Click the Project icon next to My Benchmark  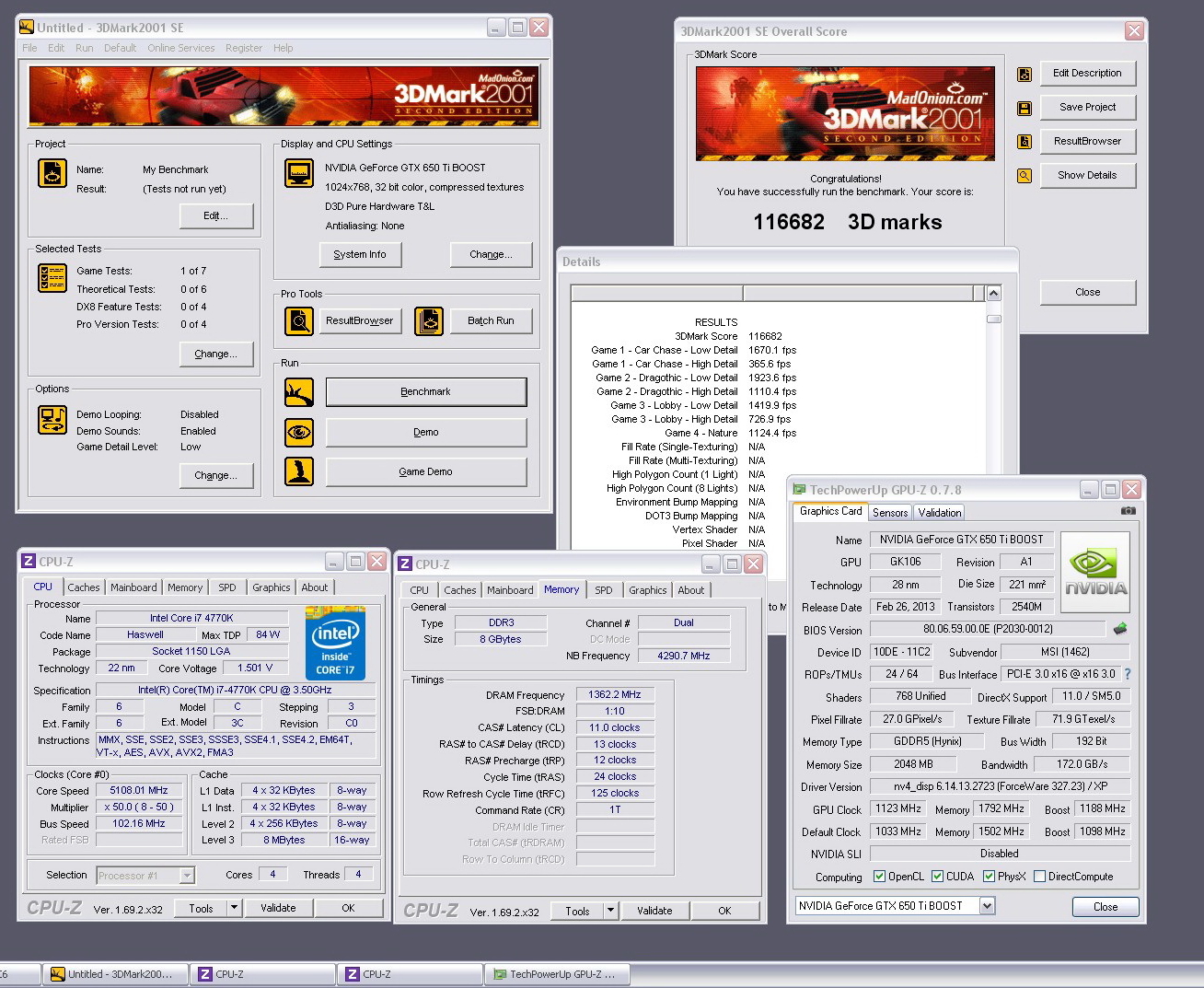click(x=52, y=173)
